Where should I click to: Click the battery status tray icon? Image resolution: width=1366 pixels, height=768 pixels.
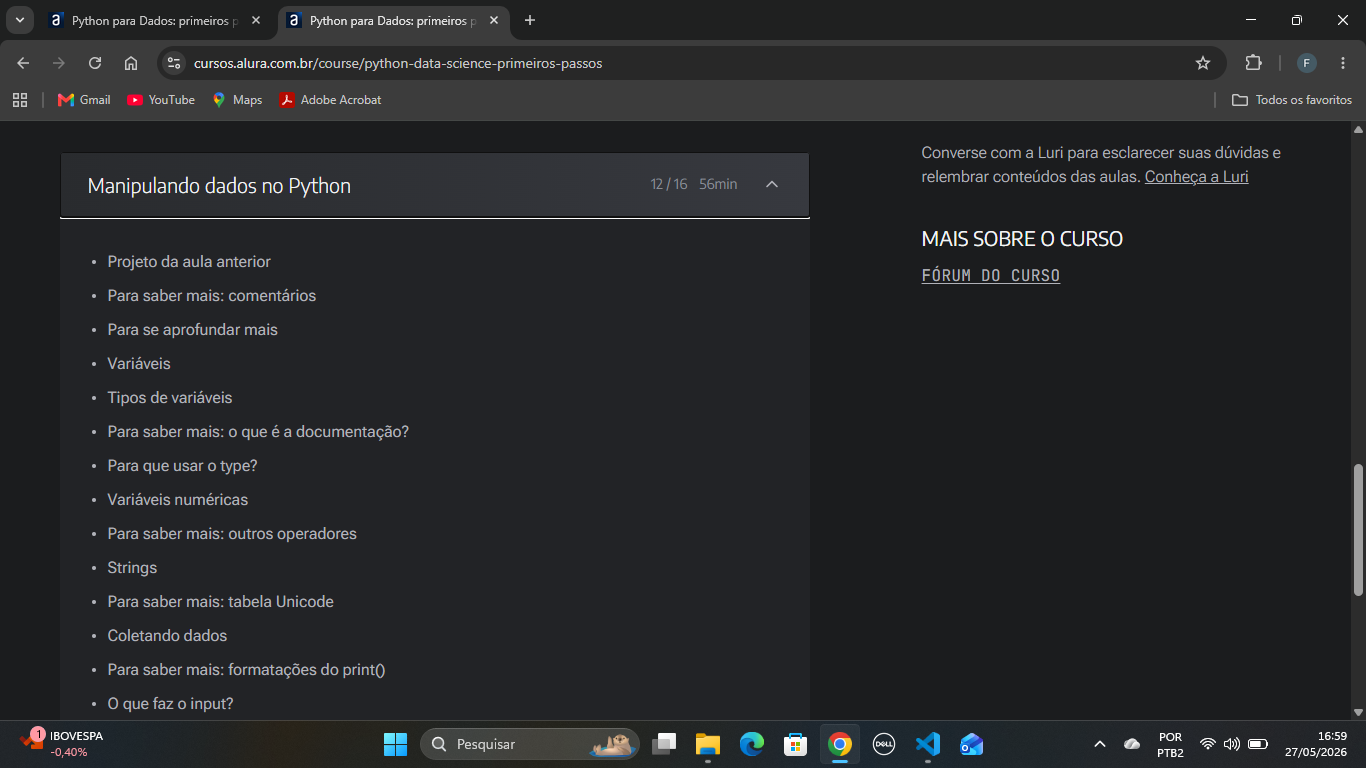[1258, 744]
